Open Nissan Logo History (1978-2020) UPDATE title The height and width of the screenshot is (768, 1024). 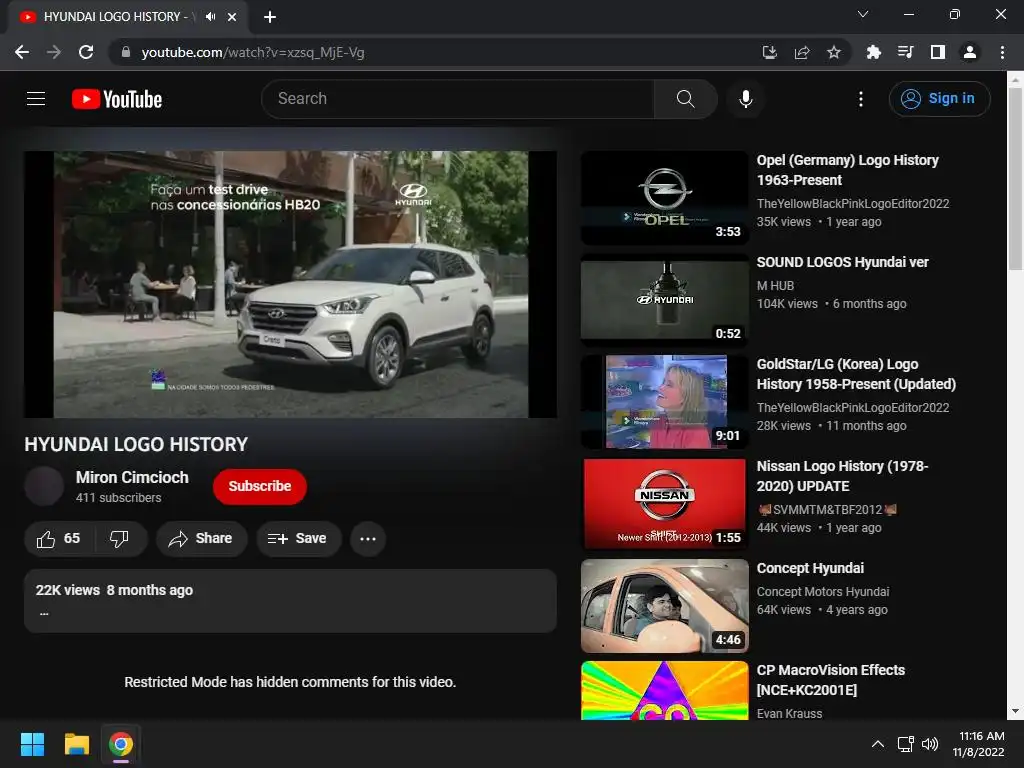[842, 476]
